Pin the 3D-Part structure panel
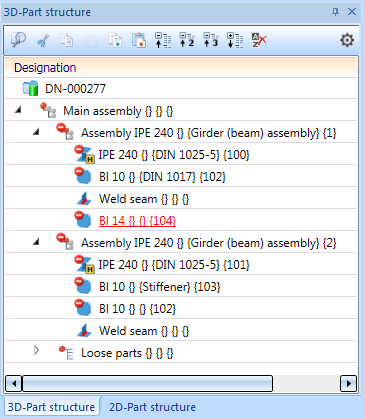 click(335, 12)
